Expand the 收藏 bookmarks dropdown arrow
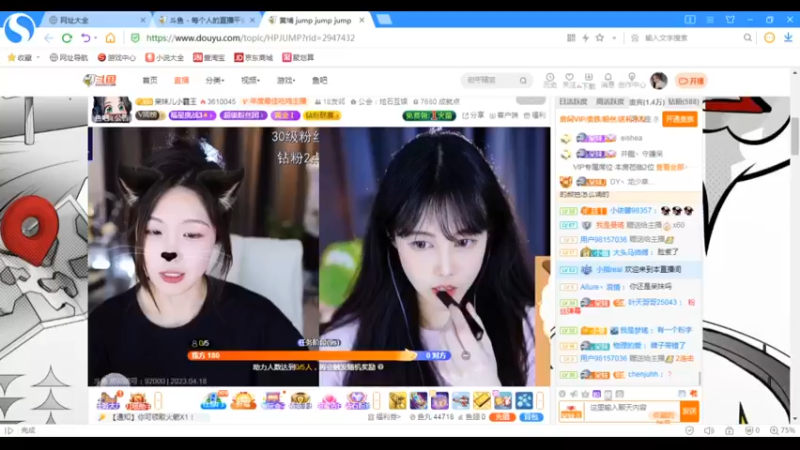This screenshot has width=800, height=450. coord(38,58)
